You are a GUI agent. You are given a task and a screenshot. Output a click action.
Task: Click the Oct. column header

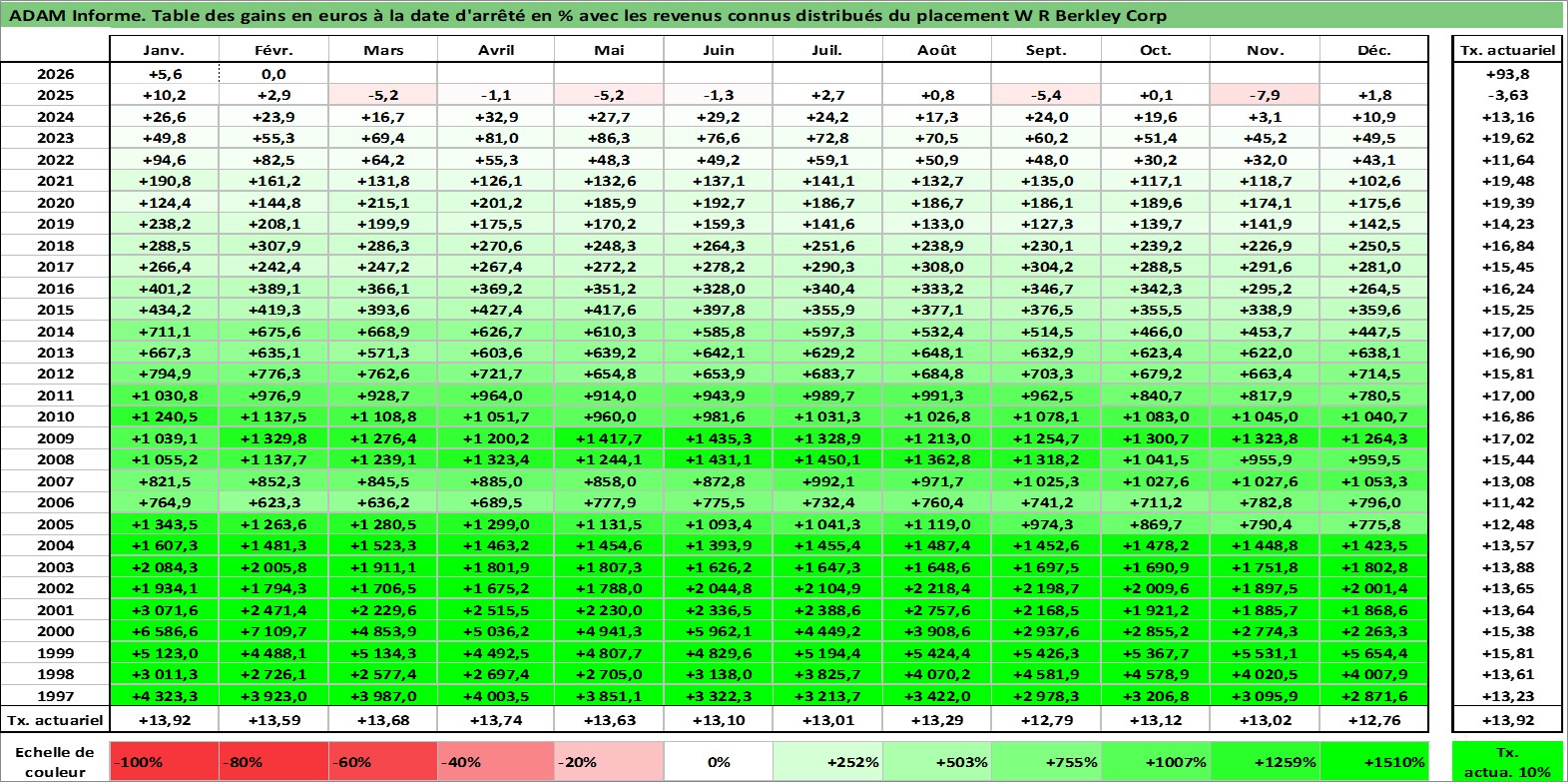pyautogui.click(x=1156, y=50)
